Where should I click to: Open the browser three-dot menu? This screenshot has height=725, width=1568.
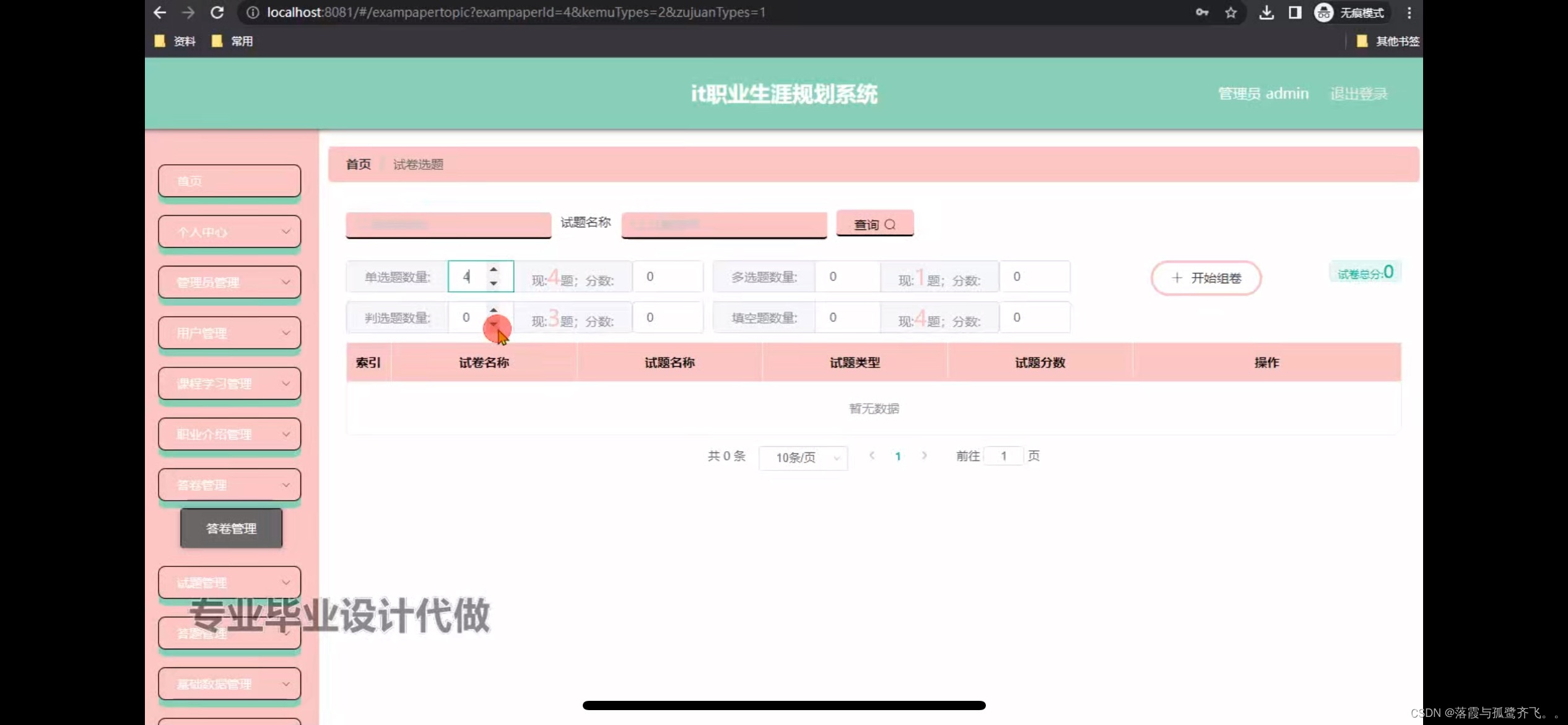point(1409,12)
